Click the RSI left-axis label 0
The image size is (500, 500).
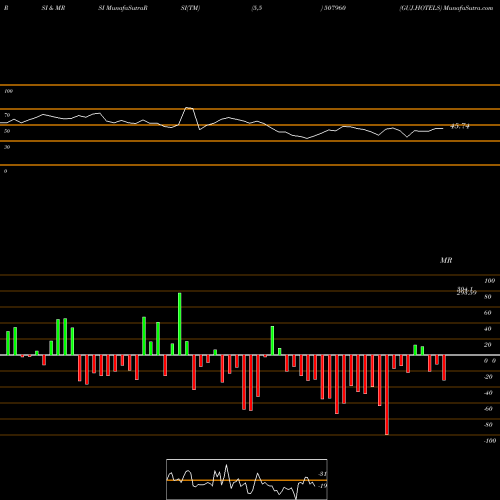5,171
